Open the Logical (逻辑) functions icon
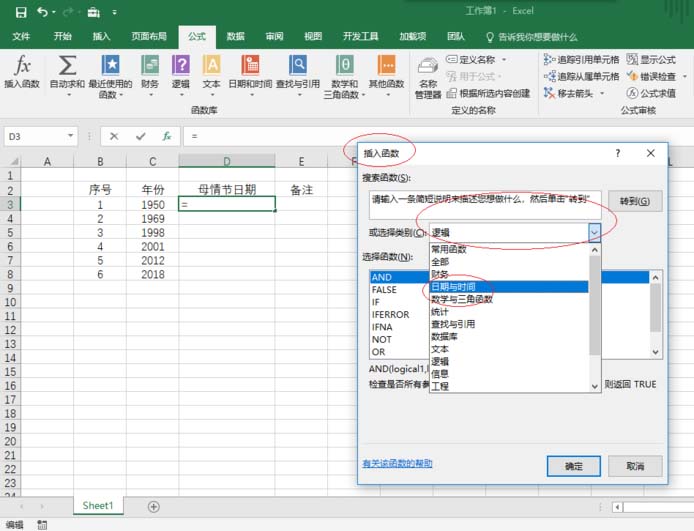Image resolution: width=694 pixels, height=531 pixels. click(x=180, y=66)
